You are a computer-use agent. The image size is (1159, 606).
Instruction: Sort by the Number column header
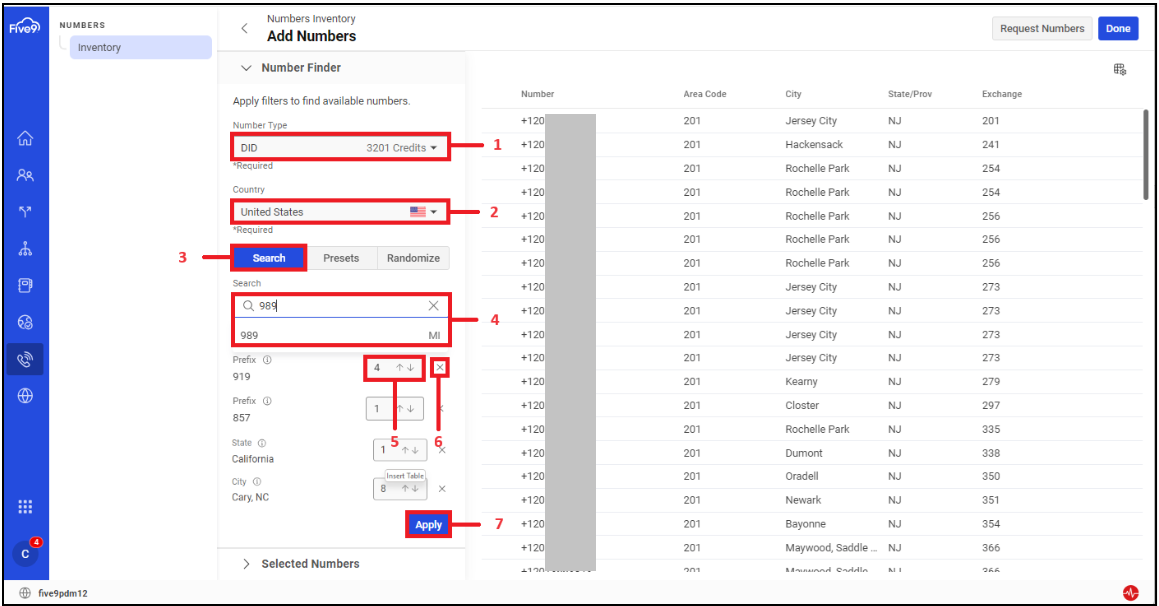click(537, 94)
